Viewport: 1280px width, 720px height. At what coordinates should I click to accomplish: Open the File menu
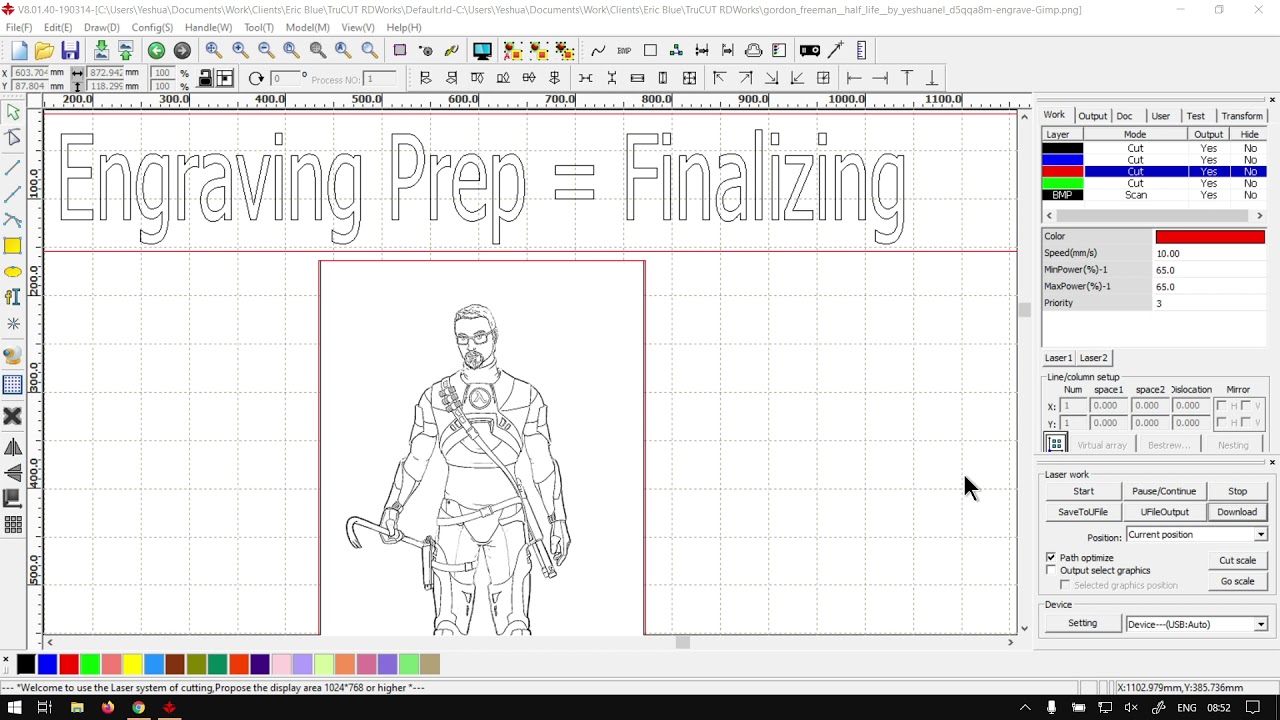(x=19, y=28)
